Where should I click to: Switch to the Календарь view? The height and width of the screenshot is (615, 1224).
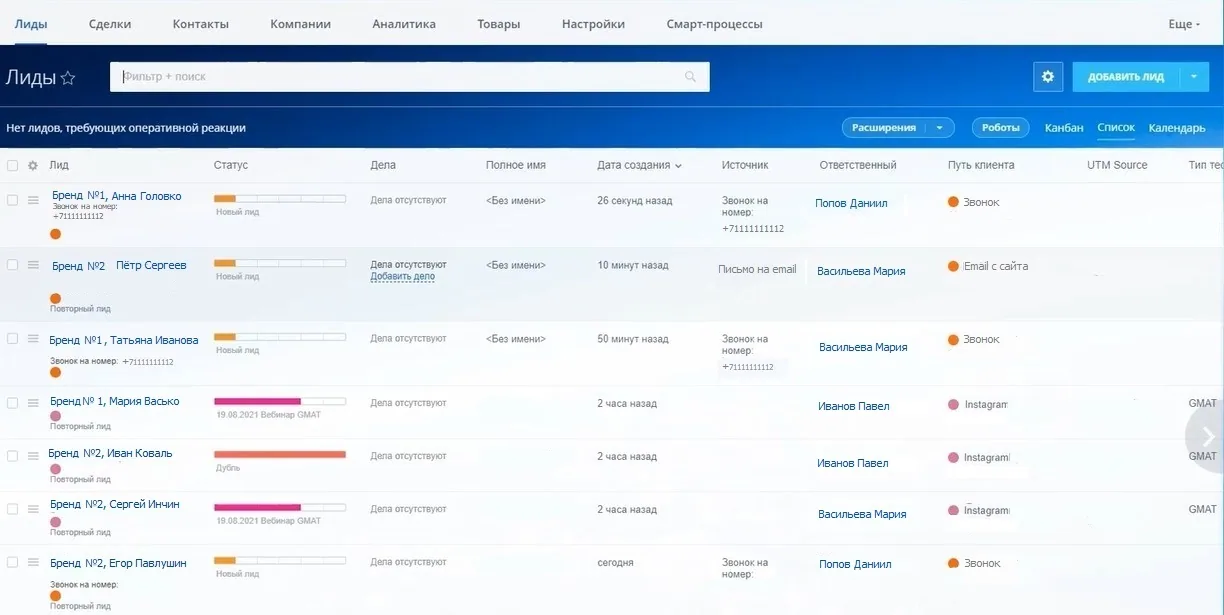[x=1177, y=128]
